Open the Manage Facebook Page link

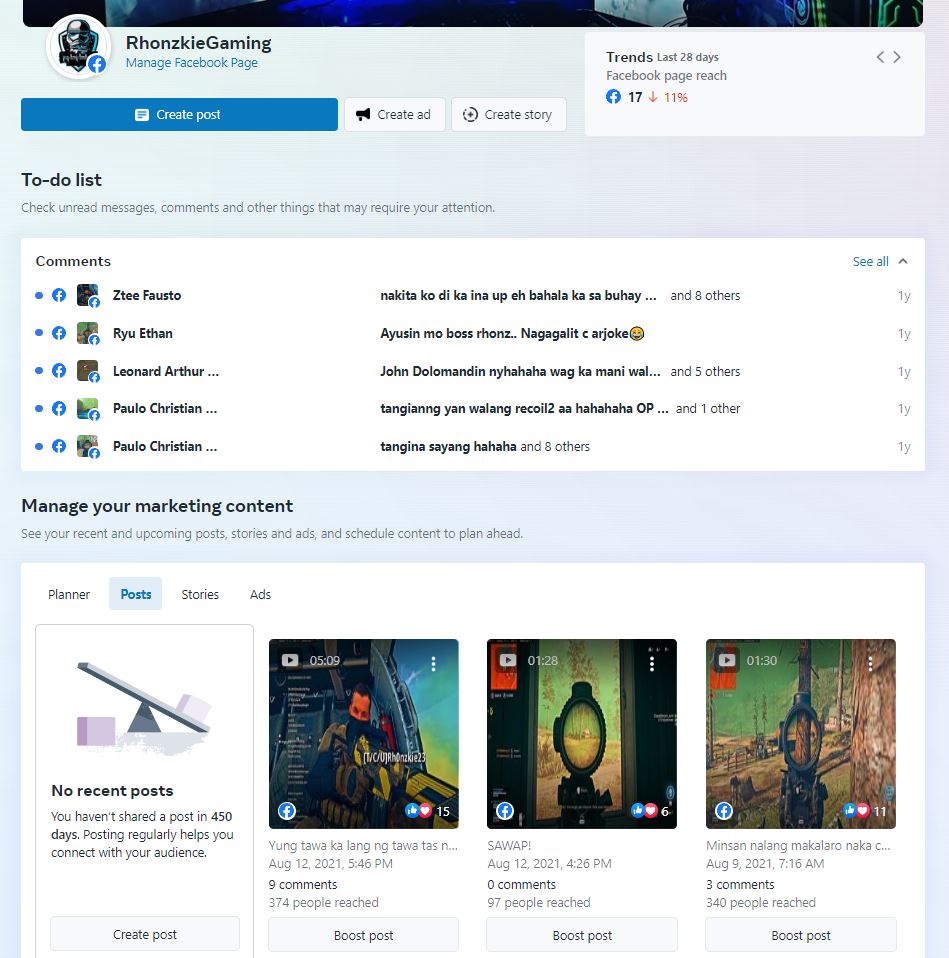[191, 62]
